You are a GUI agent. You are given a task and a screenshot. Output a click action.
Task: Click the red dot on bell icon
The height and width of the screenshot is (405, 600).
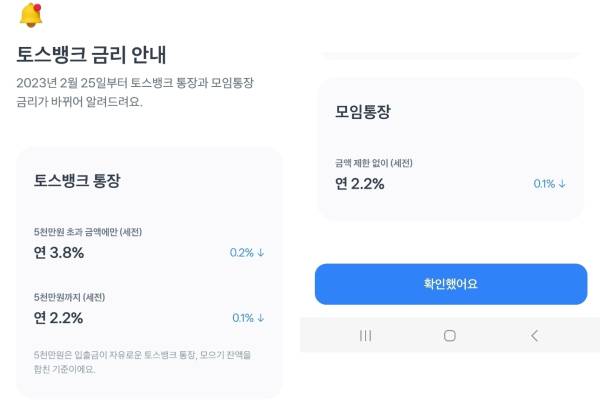coord(38,7)
